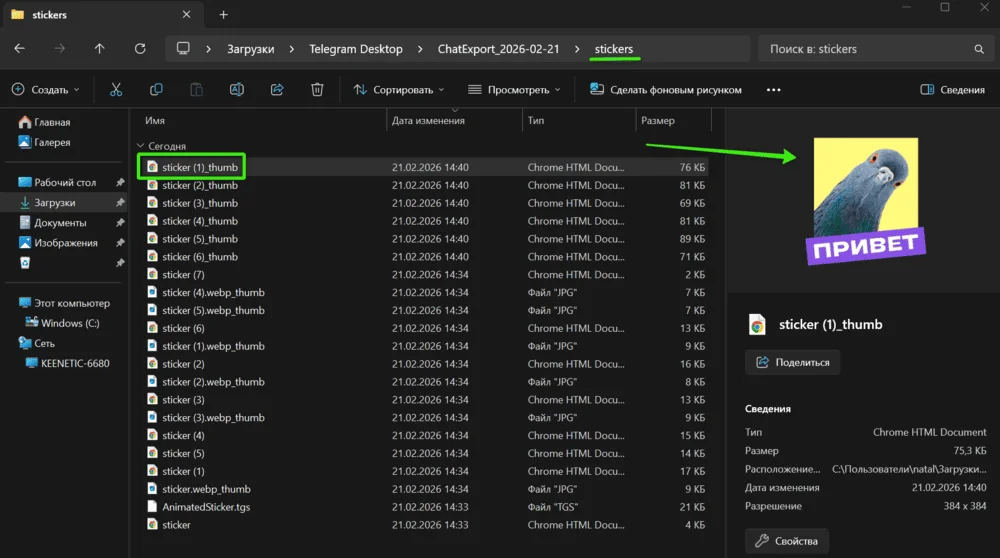This screenshot has height=558, width=1000.
Task: Click the Refresh icon in navigation bar
Action: coord(140,49)
